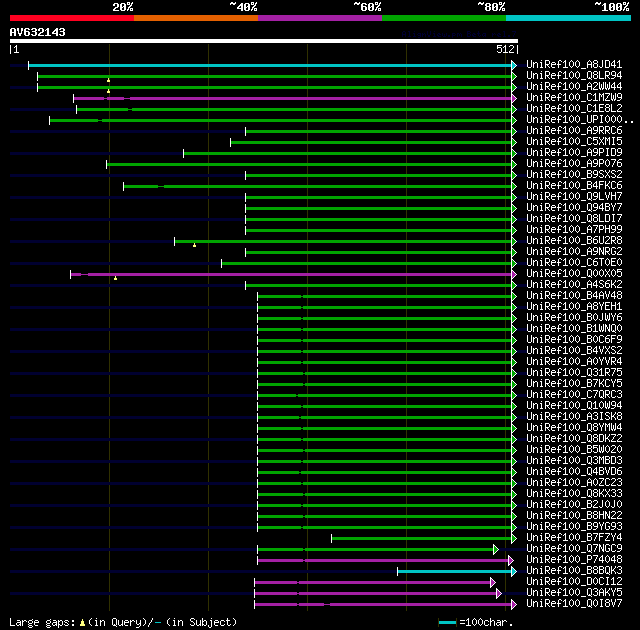Screen dimensions: 640x630
Task: Select UniRef100_B0JWY6 label
Action: click(574, 318)
